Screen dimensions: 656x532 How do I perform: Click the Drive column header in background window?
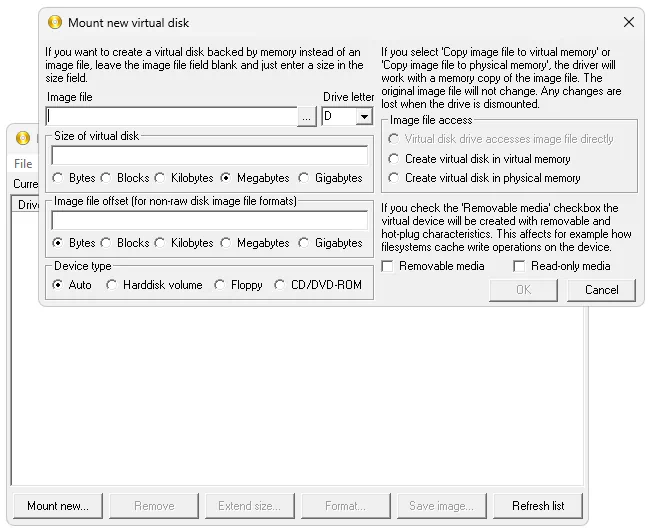click(x=28, y=205)
